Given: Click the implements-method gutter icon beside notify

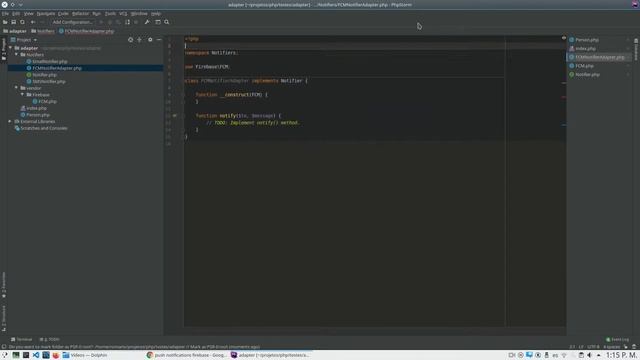Looking at the screenshot, I should pos(175,116).
